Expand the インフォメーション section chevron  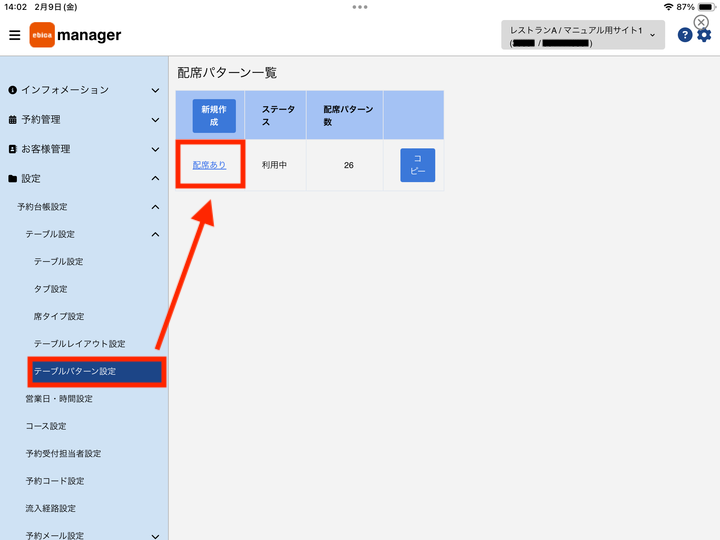tap(156, 90)
